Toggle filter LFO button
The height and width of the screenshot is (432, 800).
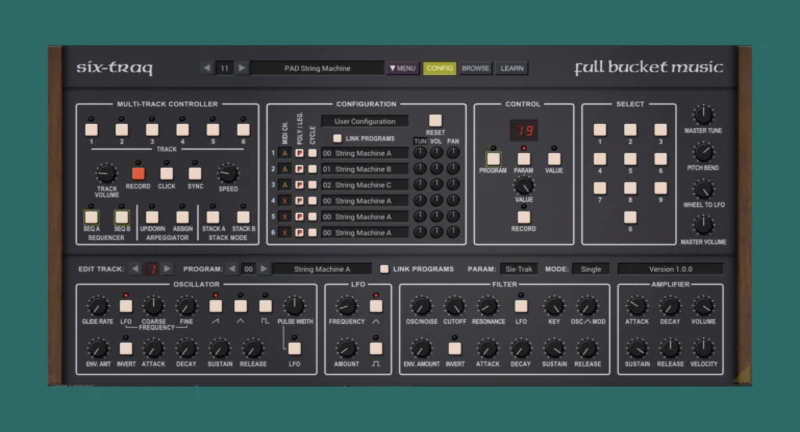pyautogui.click(x=521, y=306)
